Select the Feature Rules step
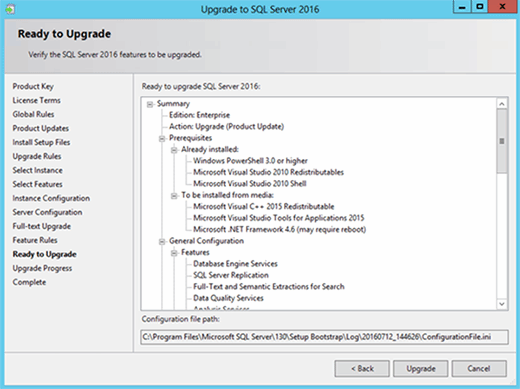The width and height of the screenshot is (520, 389). click(x=35, y=240)
